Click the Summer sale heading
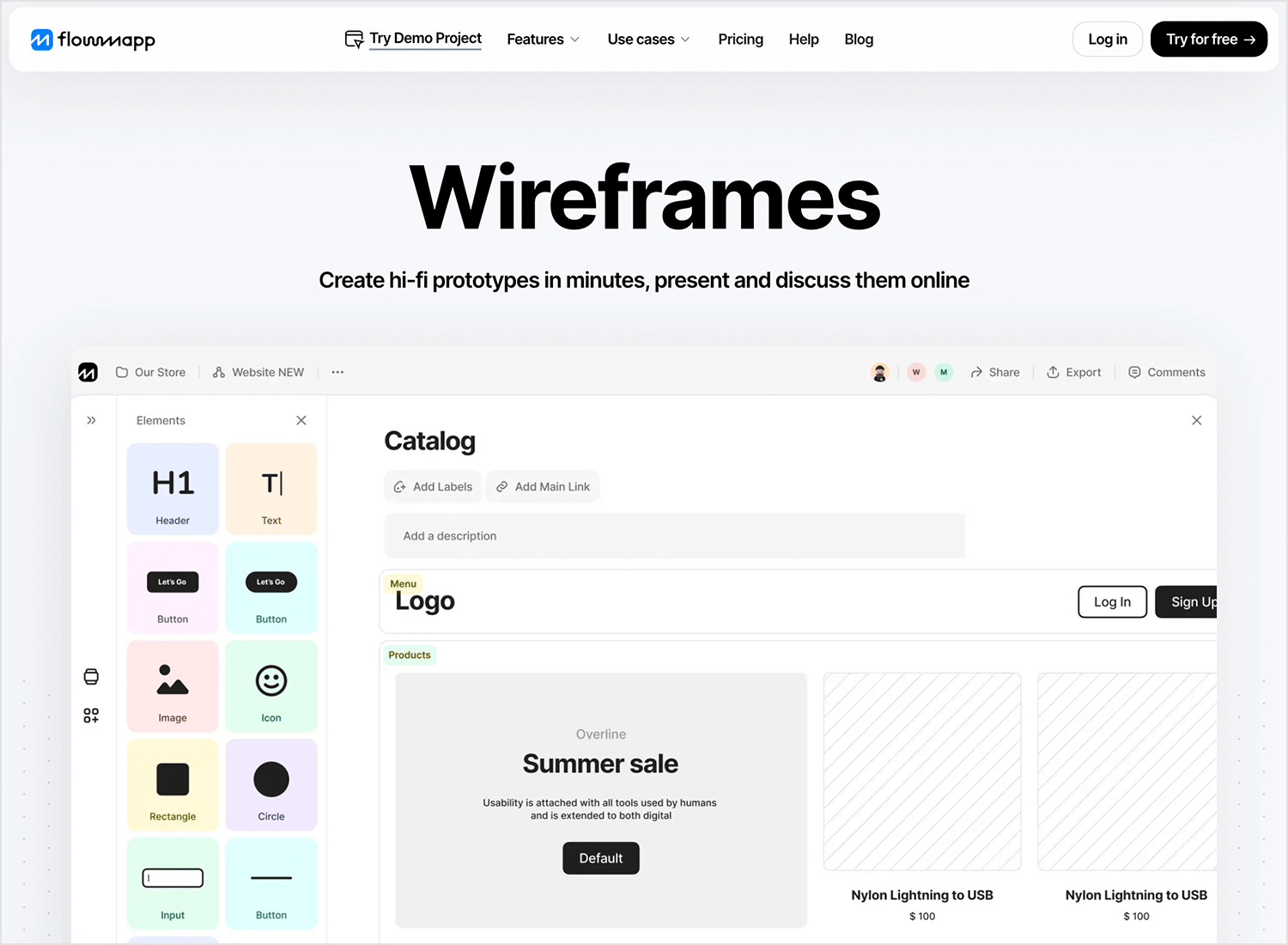1288x945 pixels. [x=601, y=764]
